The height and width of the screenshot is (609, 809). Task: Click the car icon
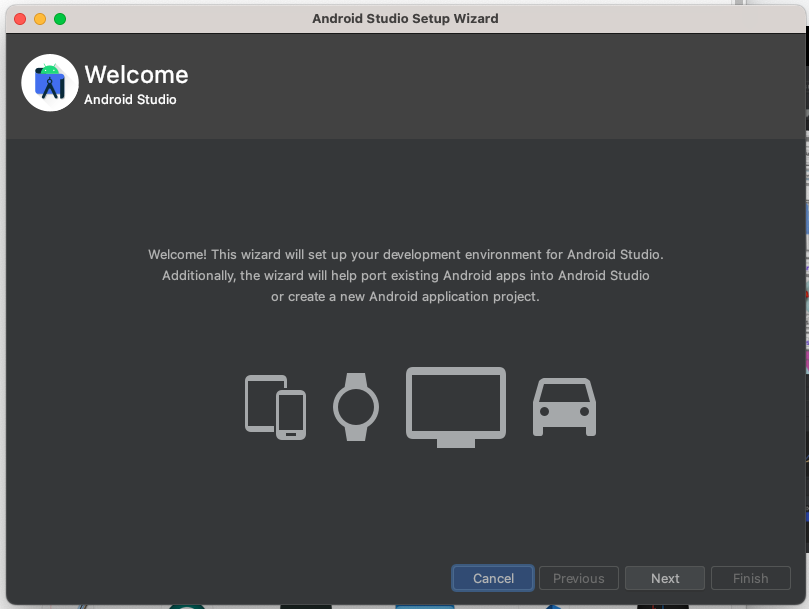point(564,407)
